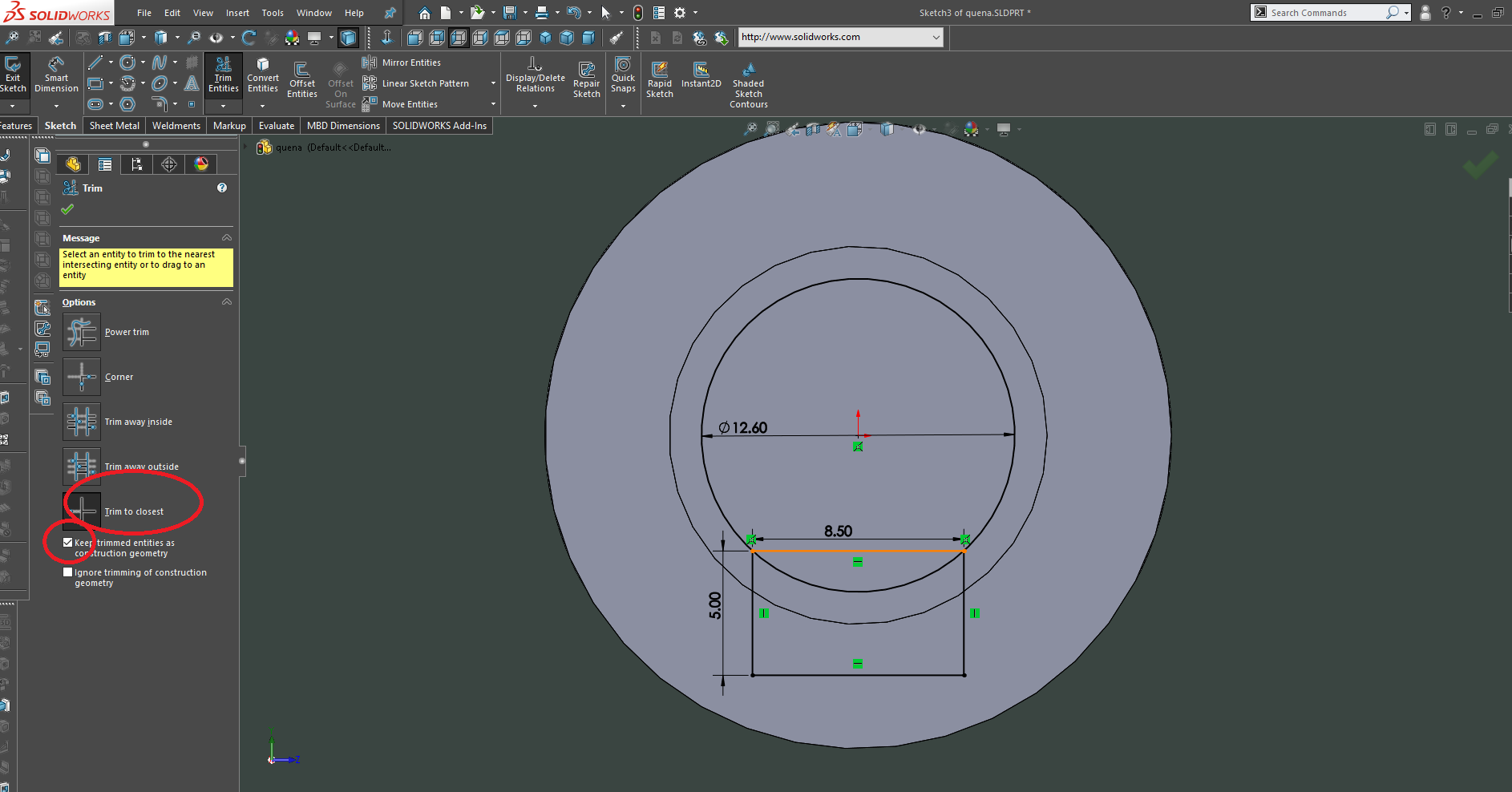Image resolution: width=1512 pixels, height=792 pixels.
Task: Click the Home icon
Action: point(425,13)
